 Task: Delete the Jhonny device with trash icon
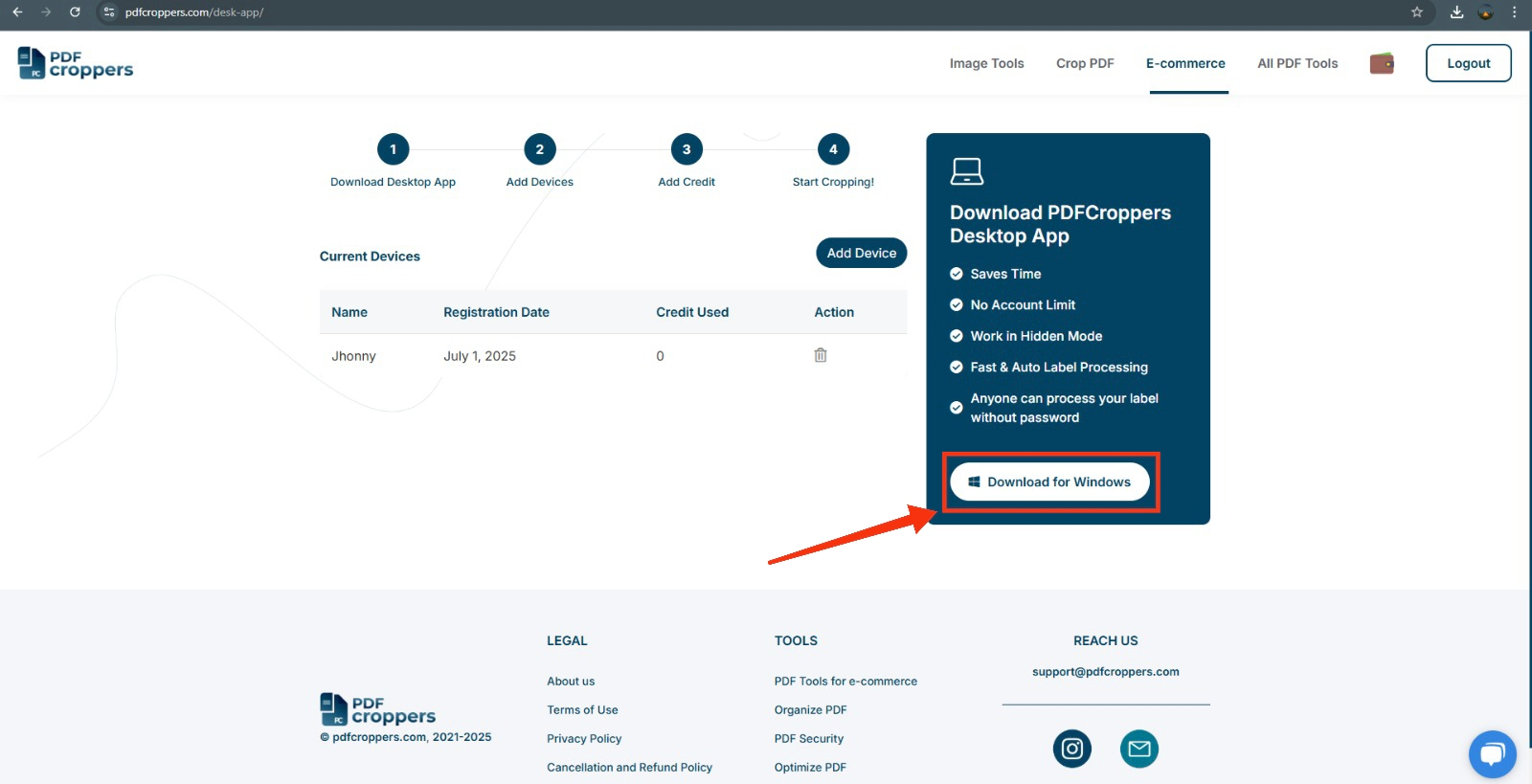tap(821, 355)
